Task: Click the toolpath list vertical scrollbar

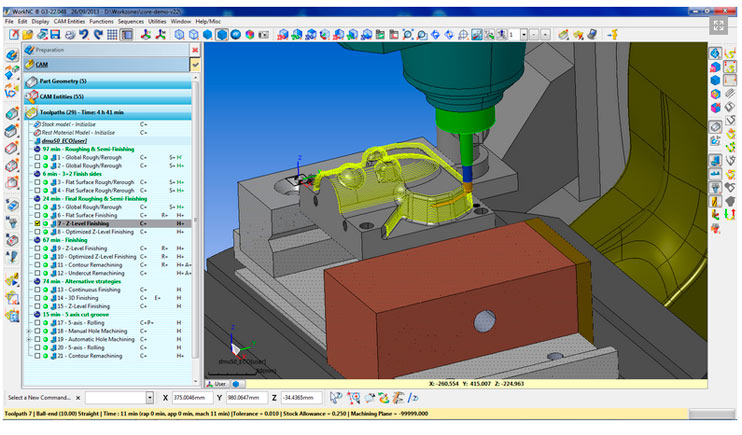Action: [195, 227]
